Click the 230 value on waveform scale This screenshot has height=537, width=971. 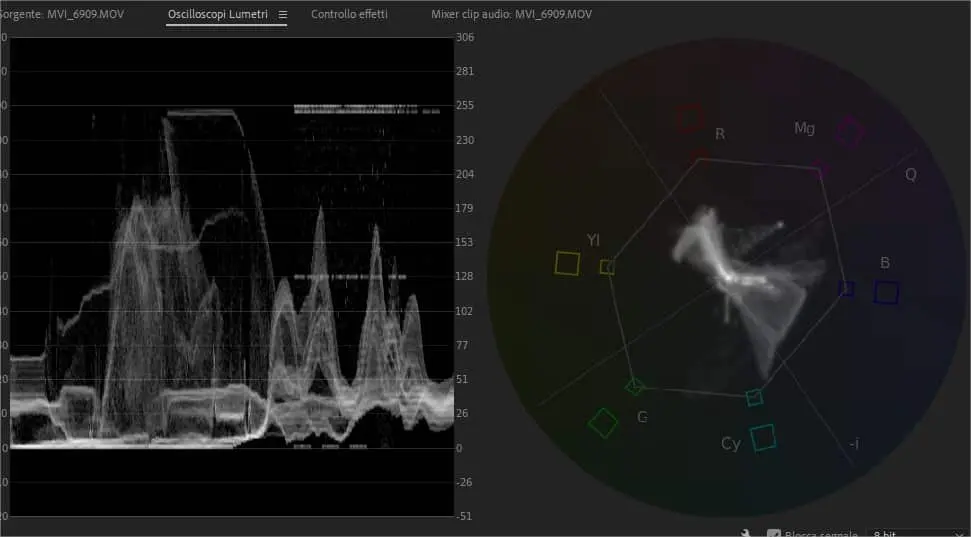click(465, 140)
